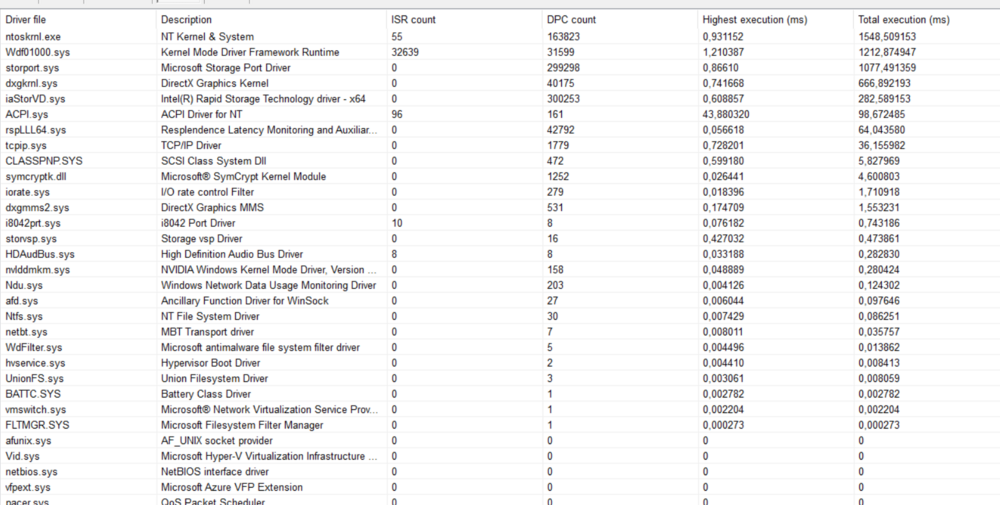Click the Vid.sys Hyper-V driver row
Viewport: 1000px width, 505px height.
(24, 456)
